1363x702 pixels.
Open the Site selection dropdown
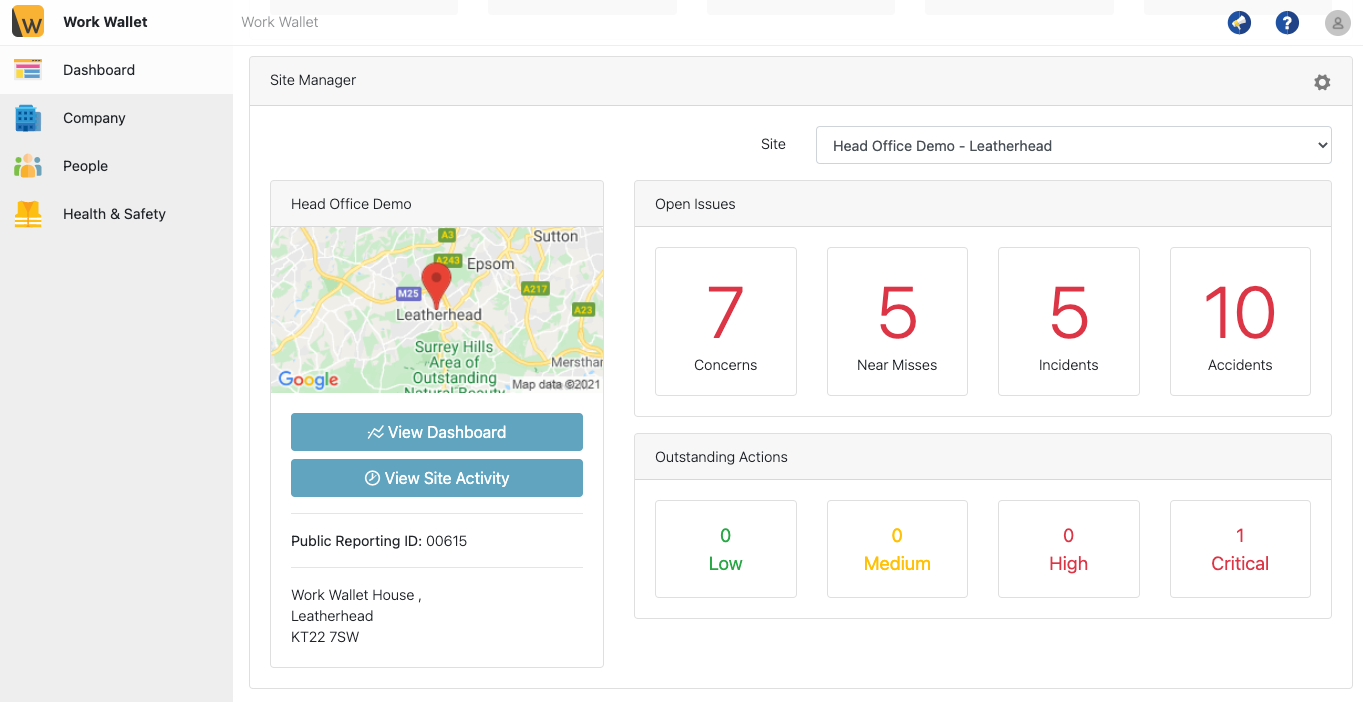coord(1073,145)
